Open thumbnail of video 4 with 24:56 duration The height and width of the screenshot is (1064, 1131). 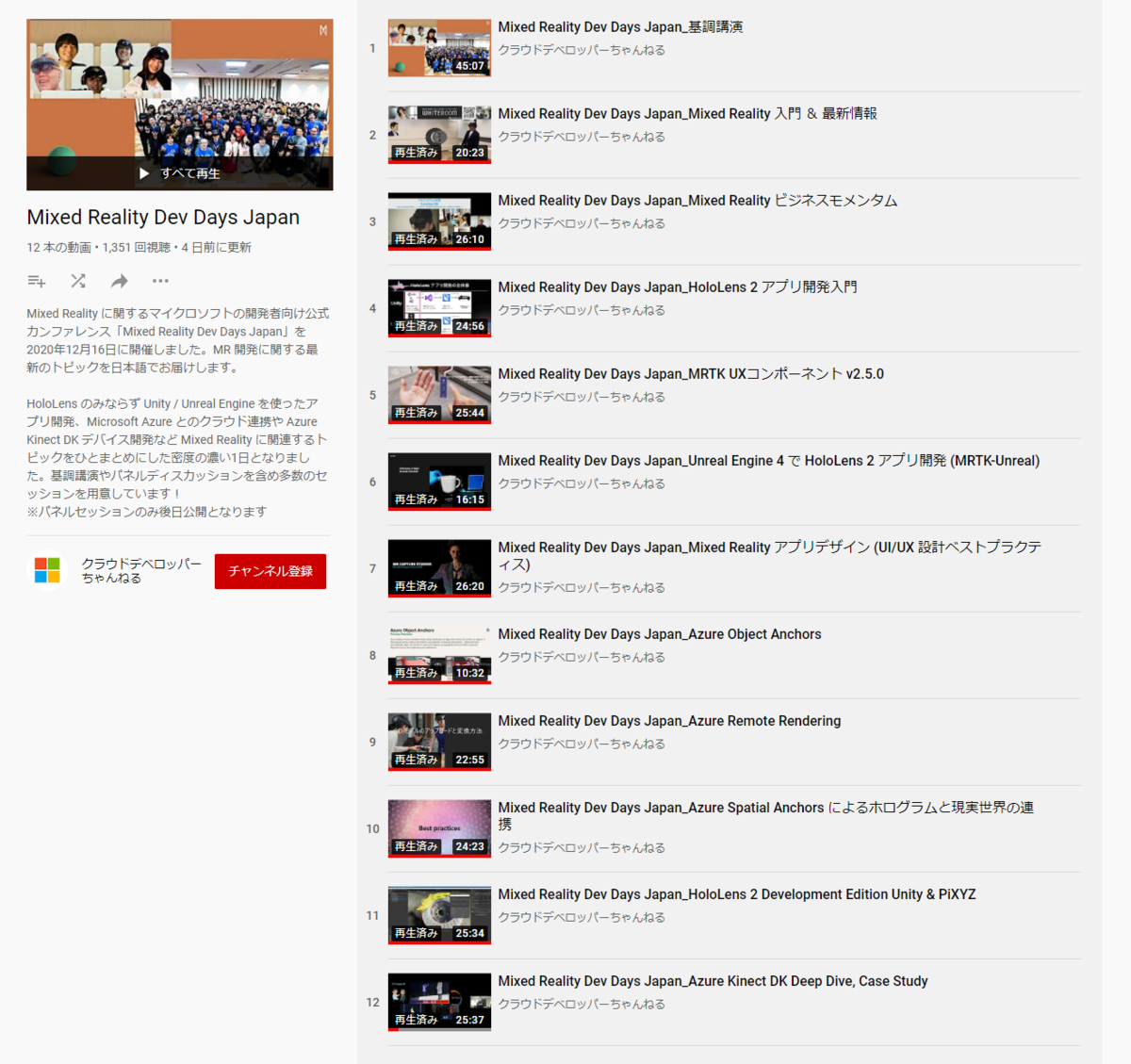click(x=439, y=308)
